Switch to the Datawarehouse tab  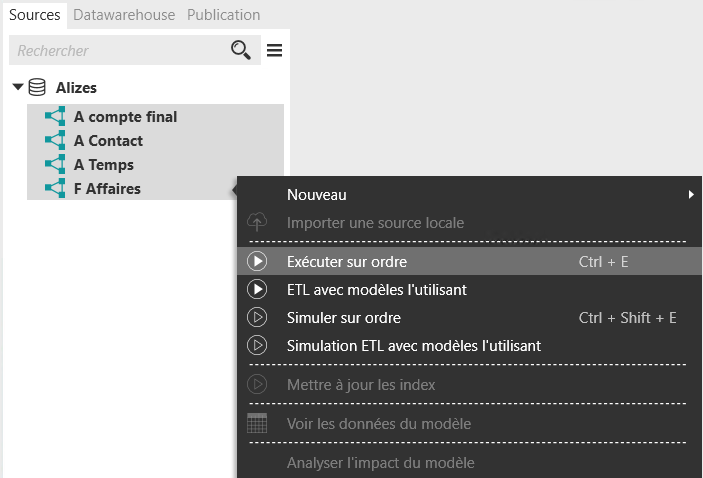[x=124, y=15]
